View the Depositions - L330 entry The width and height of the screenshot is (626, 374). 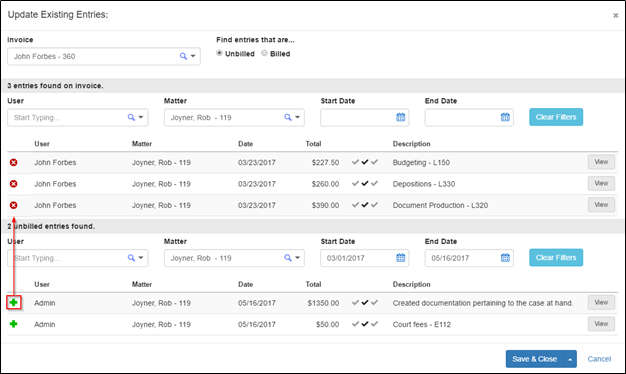[601, 184]
